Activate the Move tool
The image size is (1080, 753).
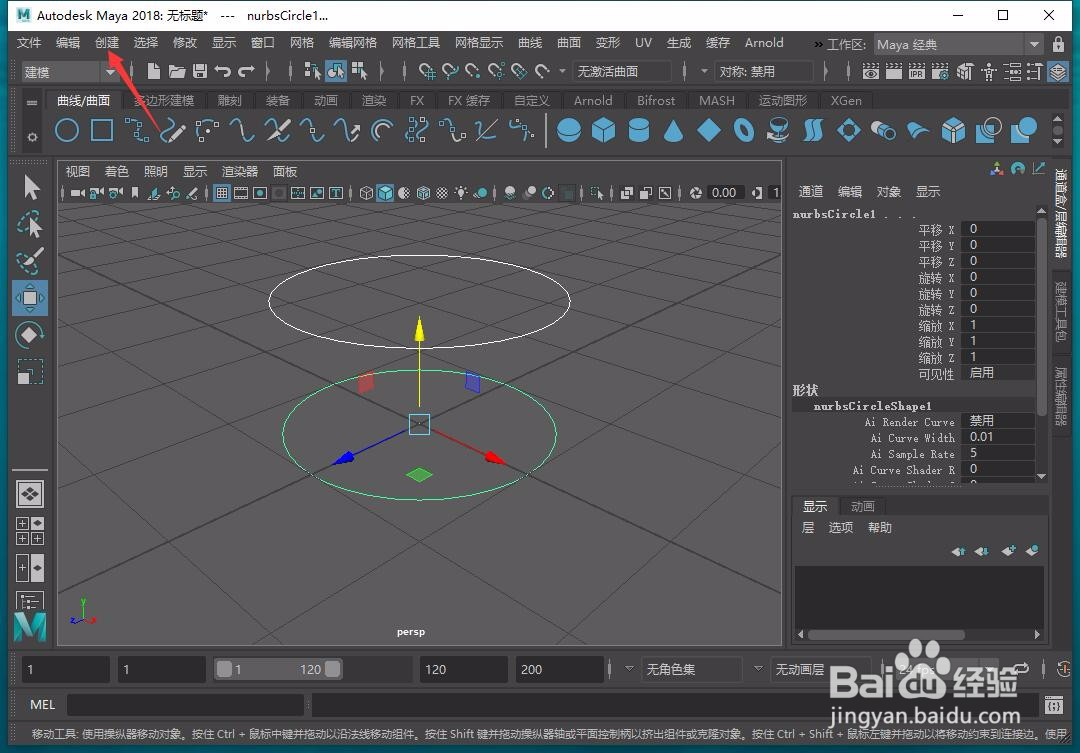[x=30, y=298]
